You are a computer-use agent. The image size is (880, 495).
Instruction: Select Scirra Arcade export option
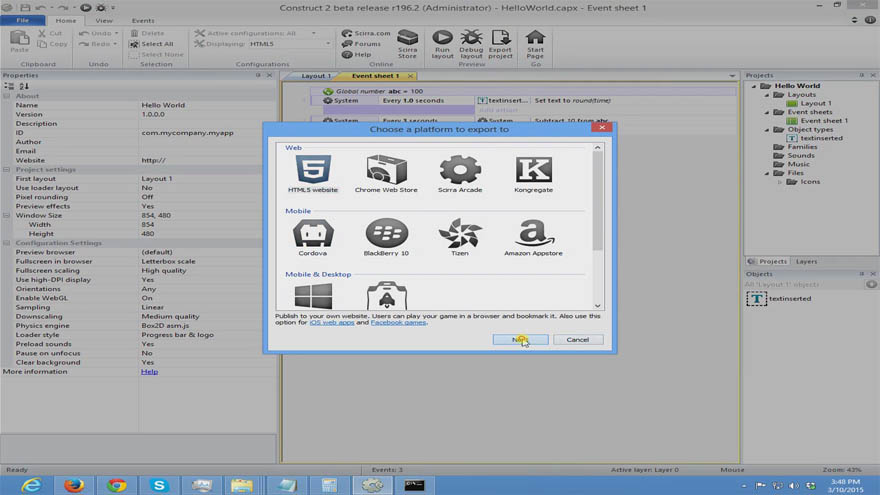[460, 174]
